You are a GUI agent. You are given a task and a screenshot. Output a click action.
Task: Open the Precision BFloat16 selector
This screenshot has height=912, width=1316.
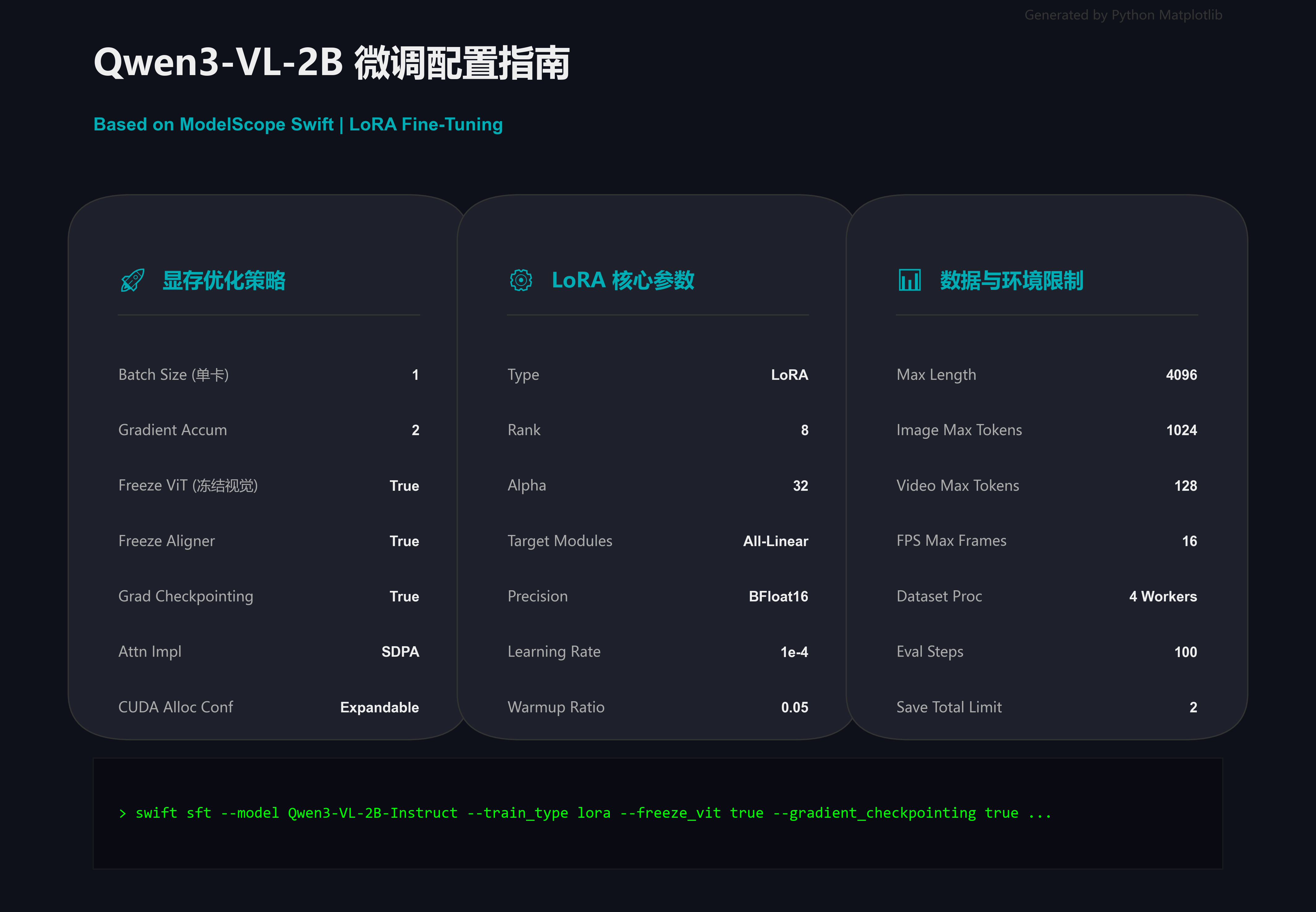point(778,596)
